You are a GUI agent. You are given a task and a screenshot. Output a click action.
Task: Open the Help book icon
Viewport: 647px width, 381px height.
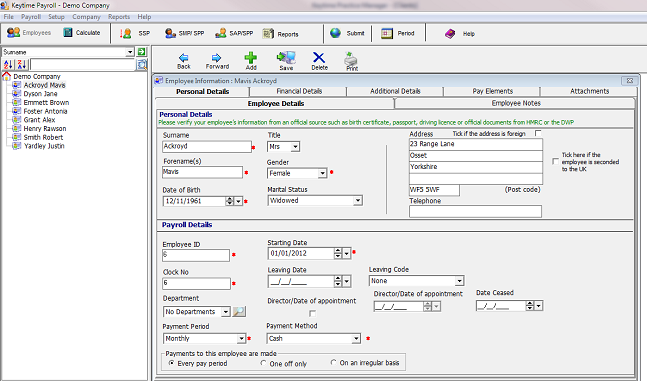pos(450,33)
